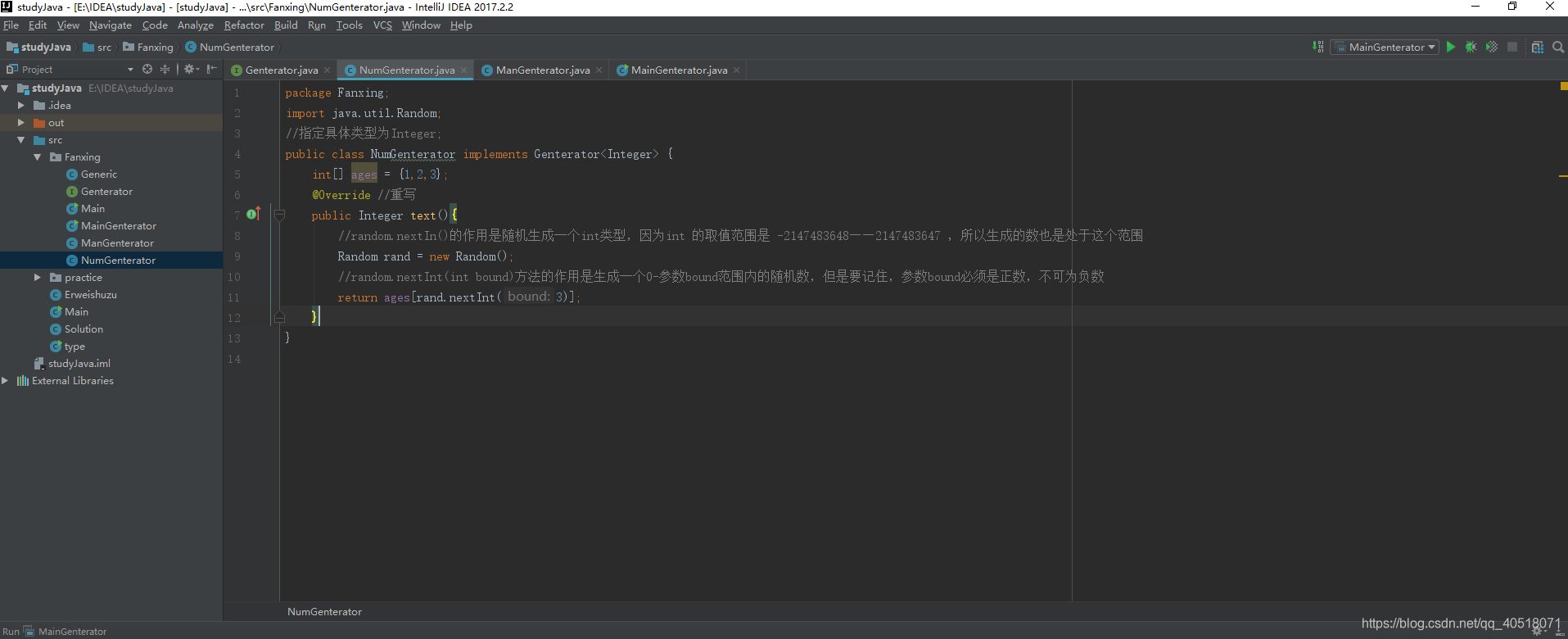Expand External Libraries node arrow
Screen dimensions: 1568x639
pyautogui.click(x=6, y=380)
